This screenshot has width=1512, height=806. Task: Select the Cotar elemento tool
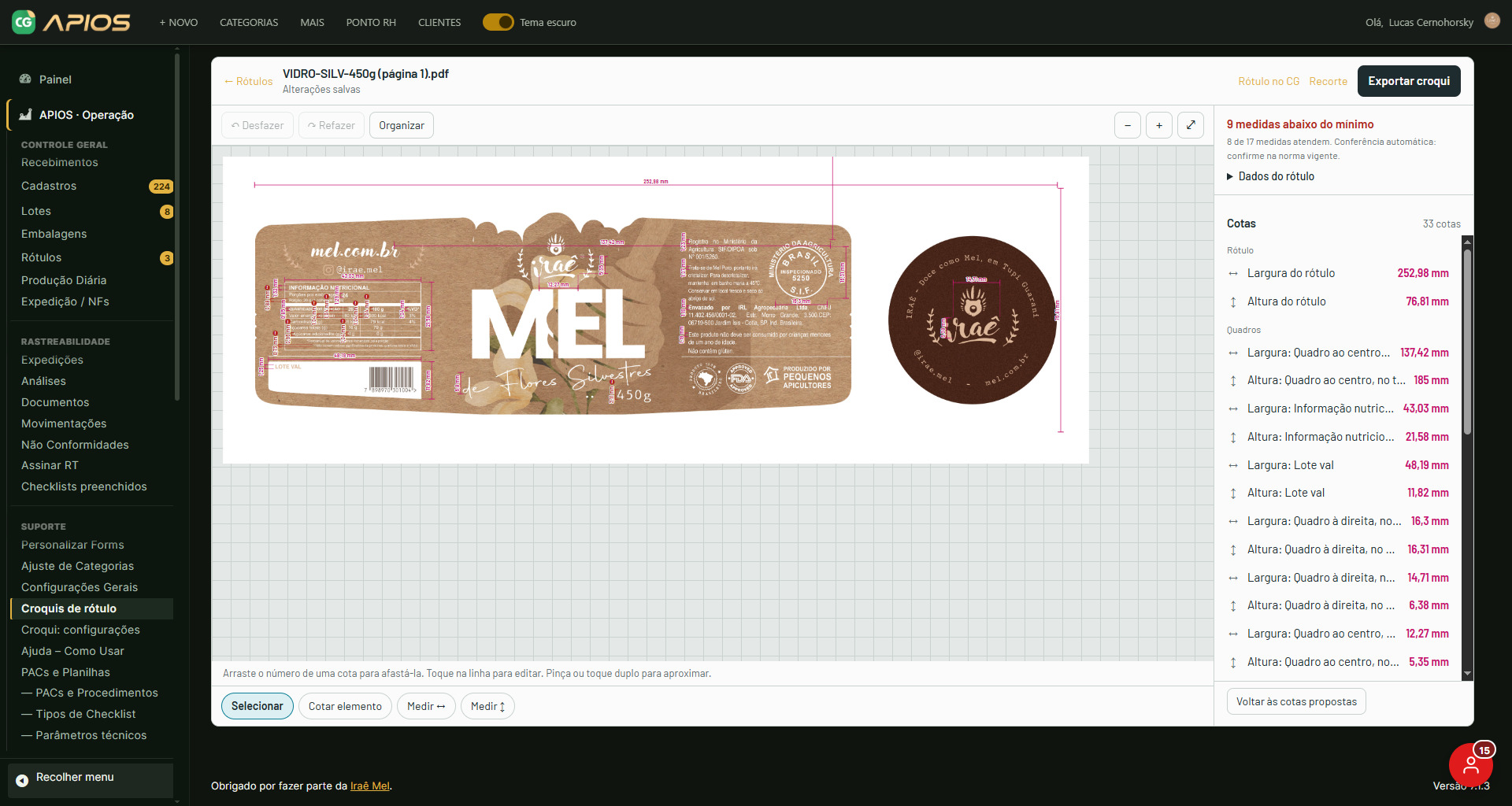pyautogui.click(x=345, y=706)
